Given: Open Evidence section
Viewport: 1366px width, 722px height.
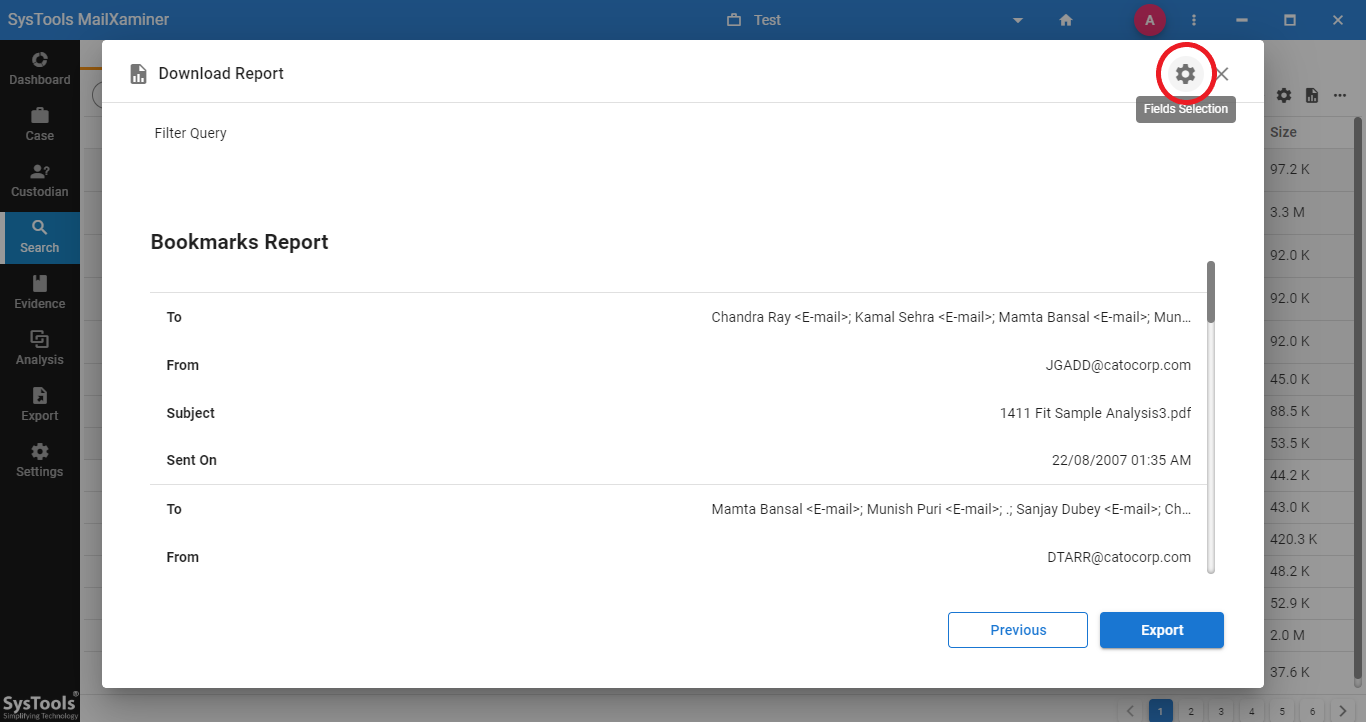Looking at the screenshot, I should (40, 292).
